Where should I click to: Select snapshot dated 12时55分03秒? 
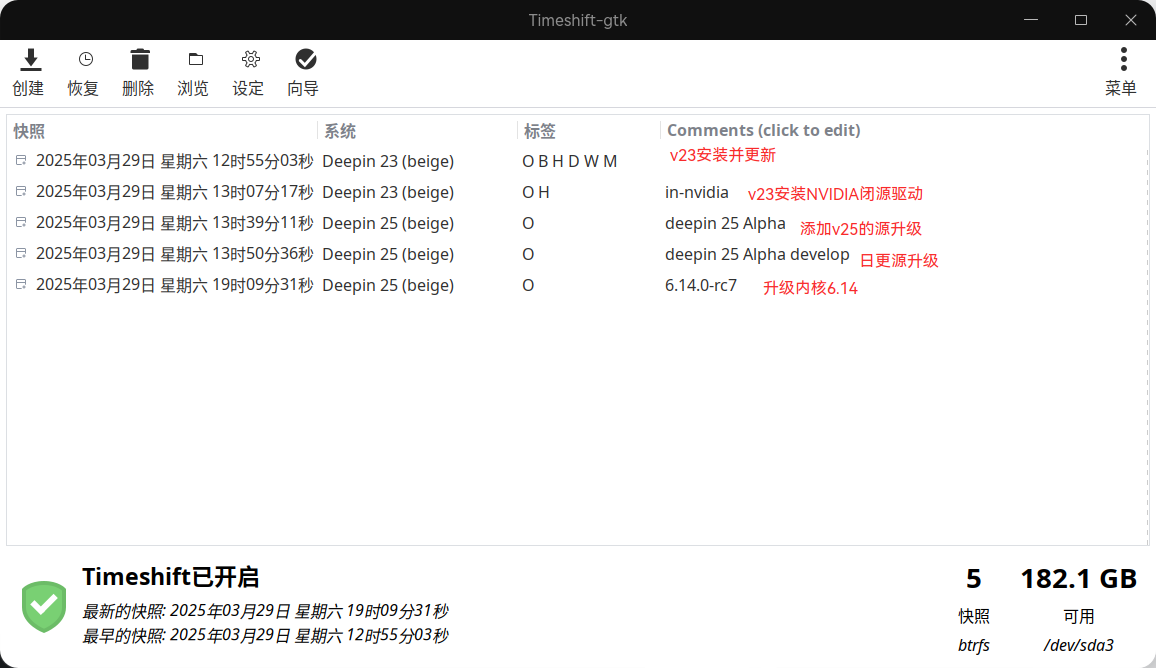[175, 161]
